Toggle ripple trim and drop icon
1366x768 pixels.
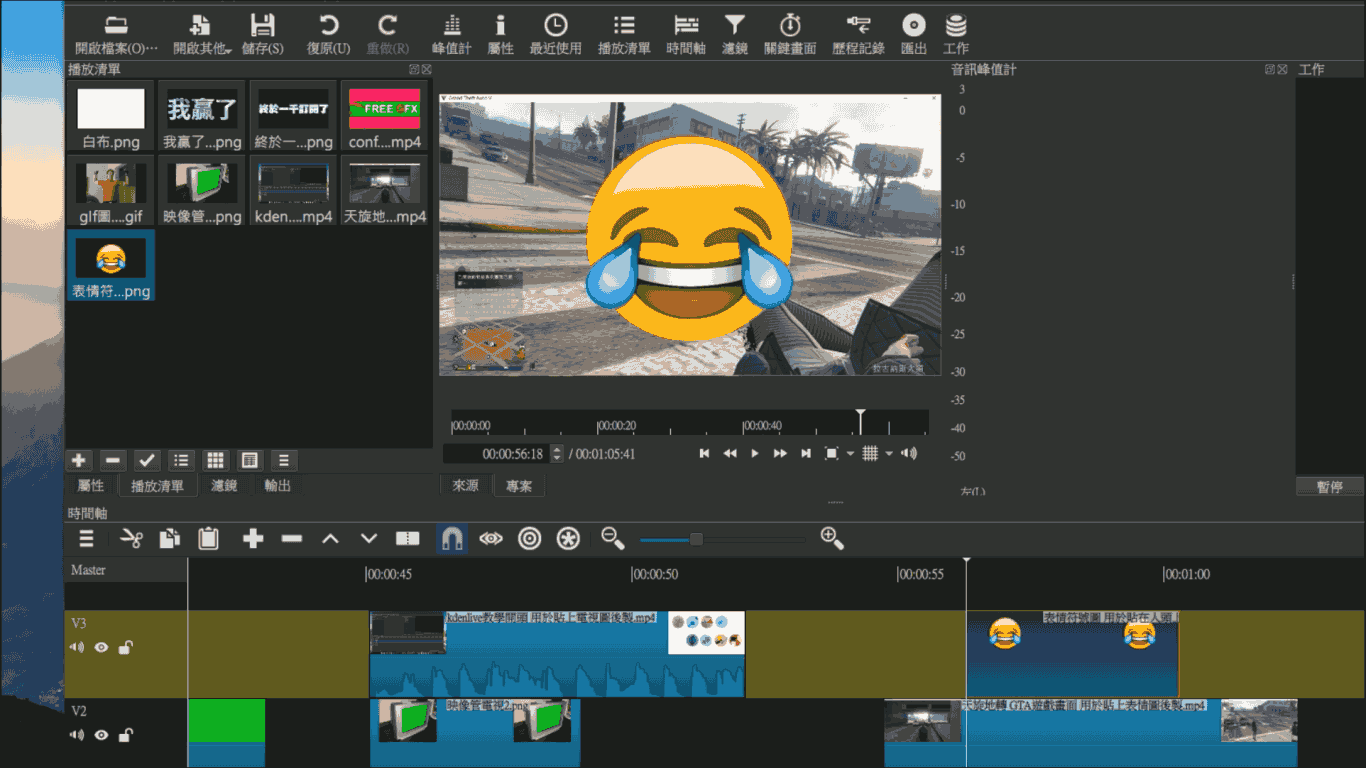point(530,539)
